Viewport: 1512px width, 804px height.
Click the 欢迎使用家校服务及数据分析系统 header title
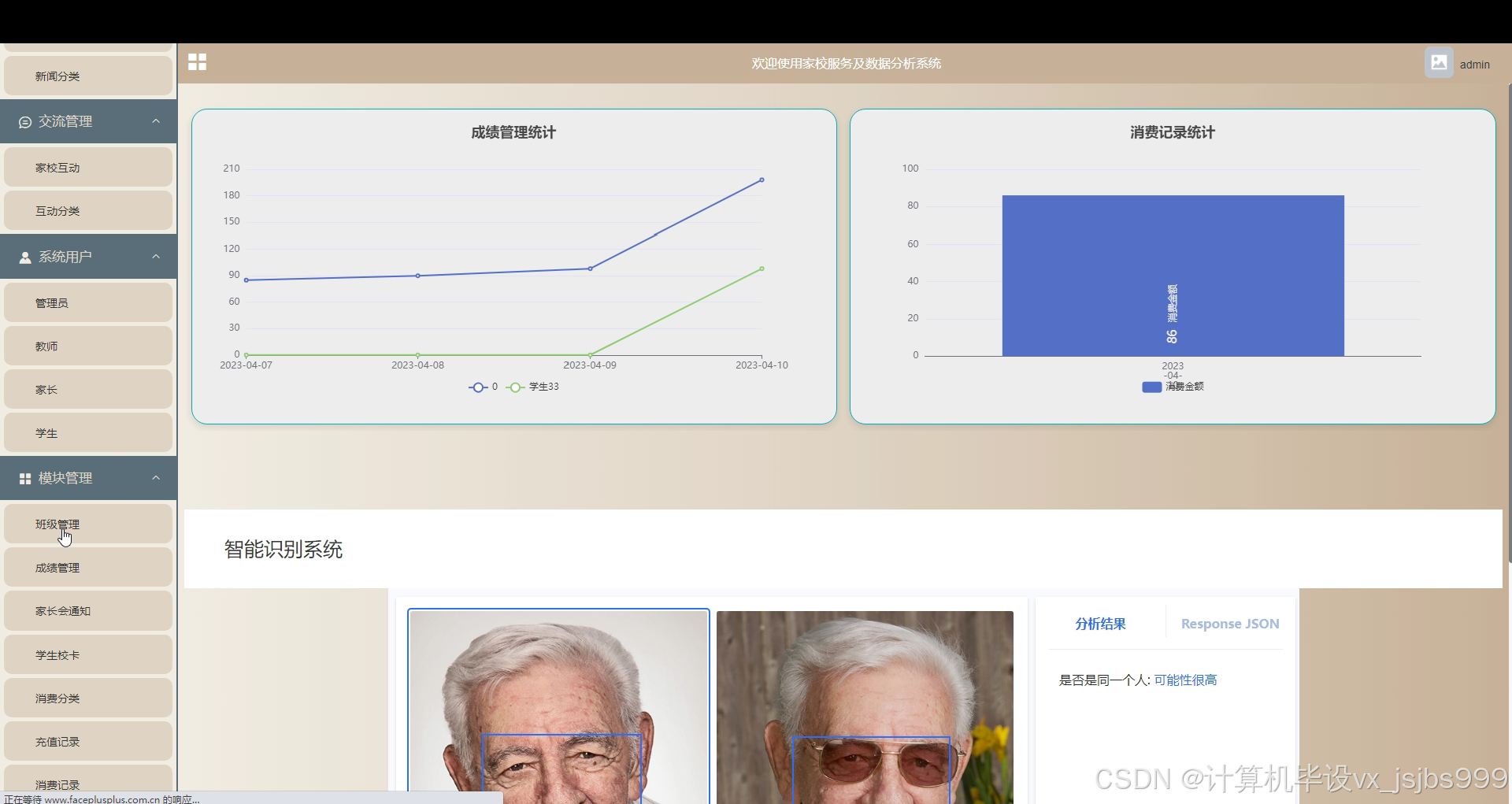(x=847, y=64)
